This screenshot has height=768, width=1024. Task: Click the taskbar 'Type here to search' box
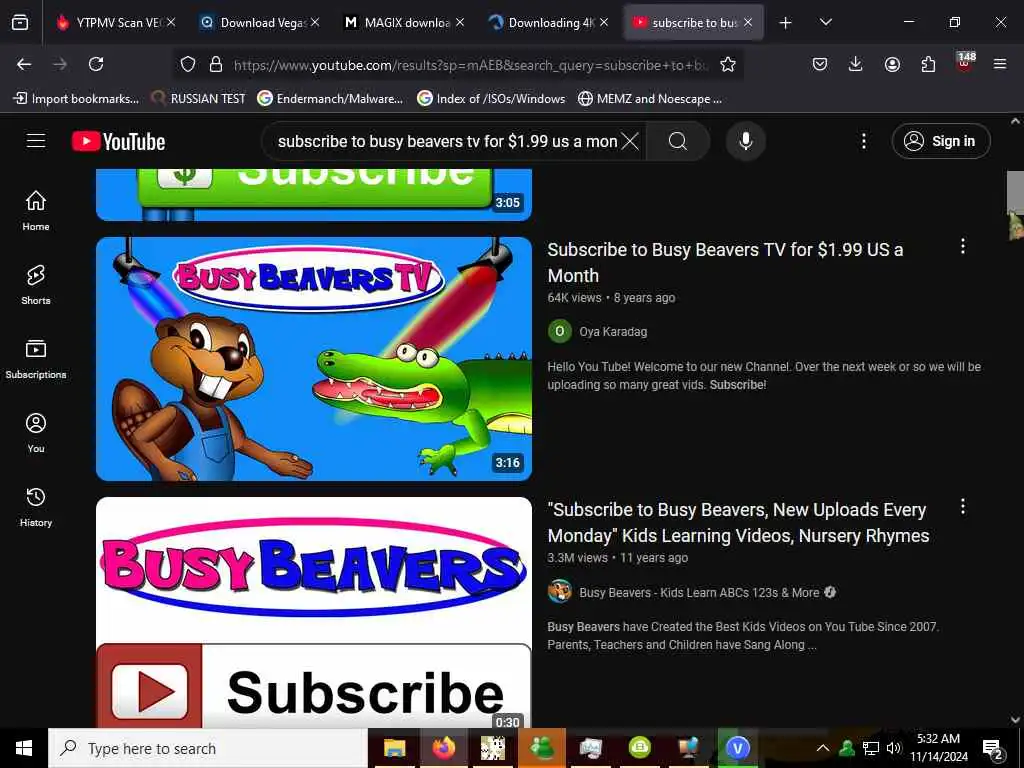(x=208, y=748)
